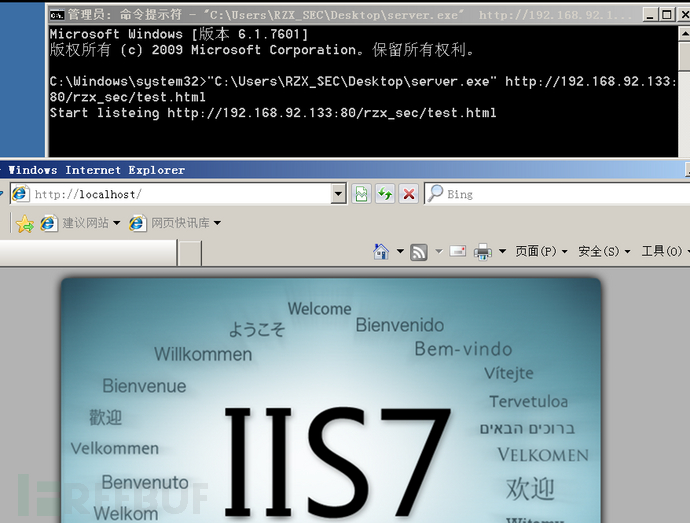Open the 安全(S) safety menu
The height and width of the screenshot is (523, 690).
[x=604, y=251]
